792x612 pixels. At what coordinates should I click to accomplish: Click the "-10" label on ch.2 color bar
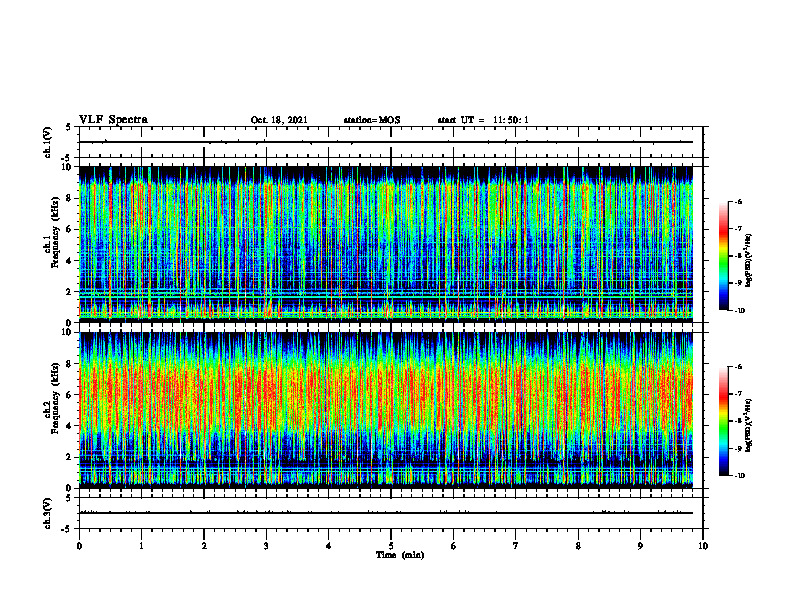(x=740, y=476)
